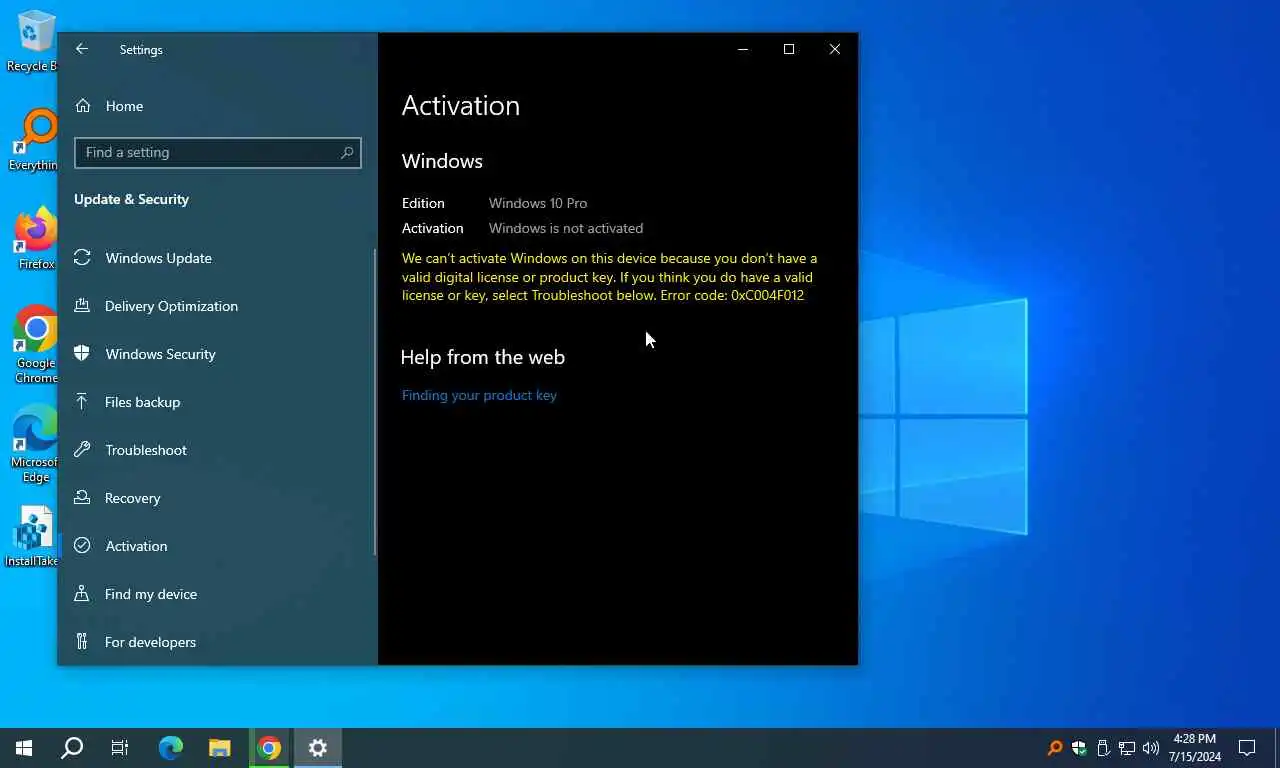
Task: Click the Delivery Optimization icon
Action: (83, 306)
